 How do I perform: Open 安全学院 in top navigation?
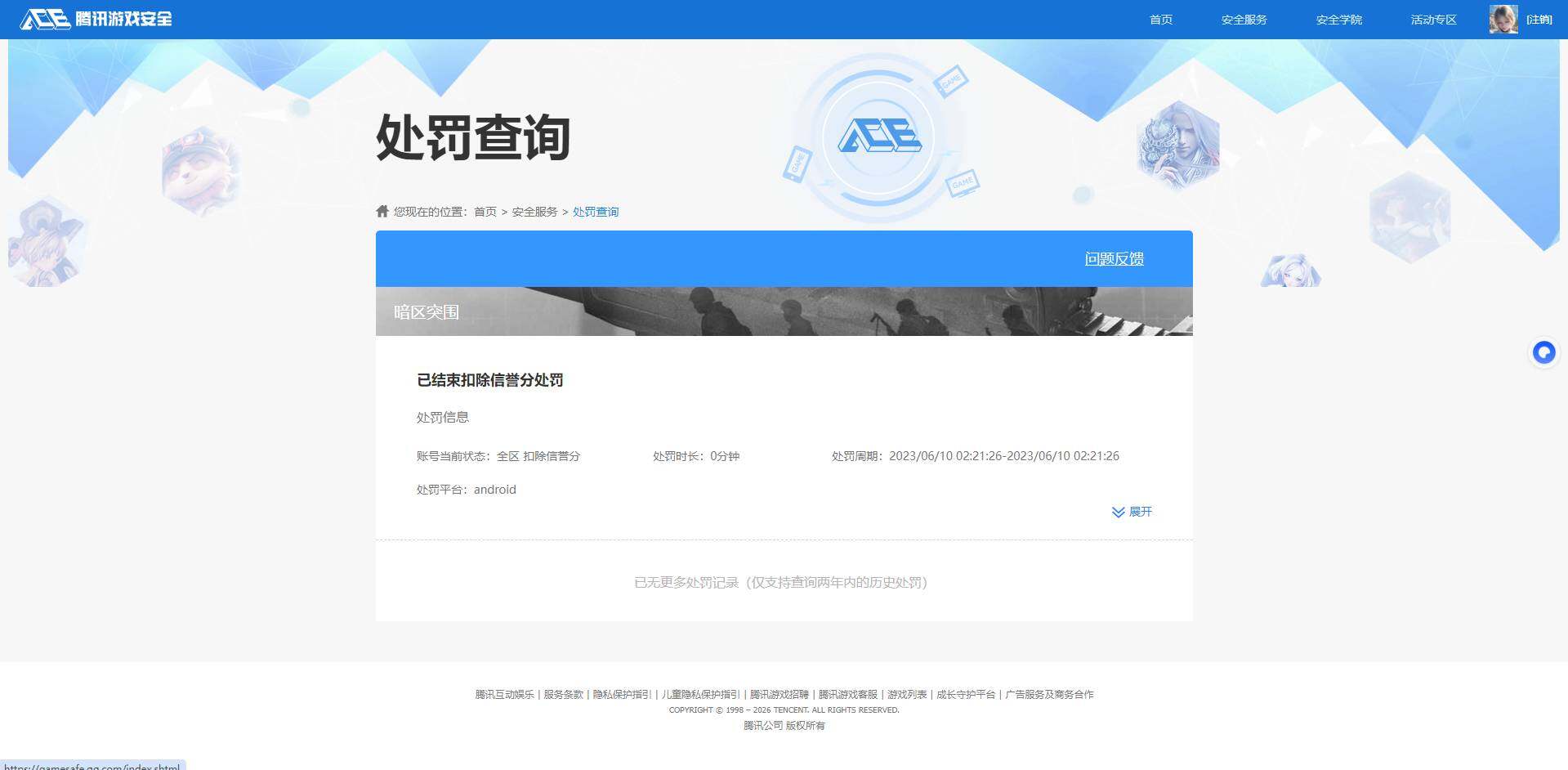(x=1338, y=20)
